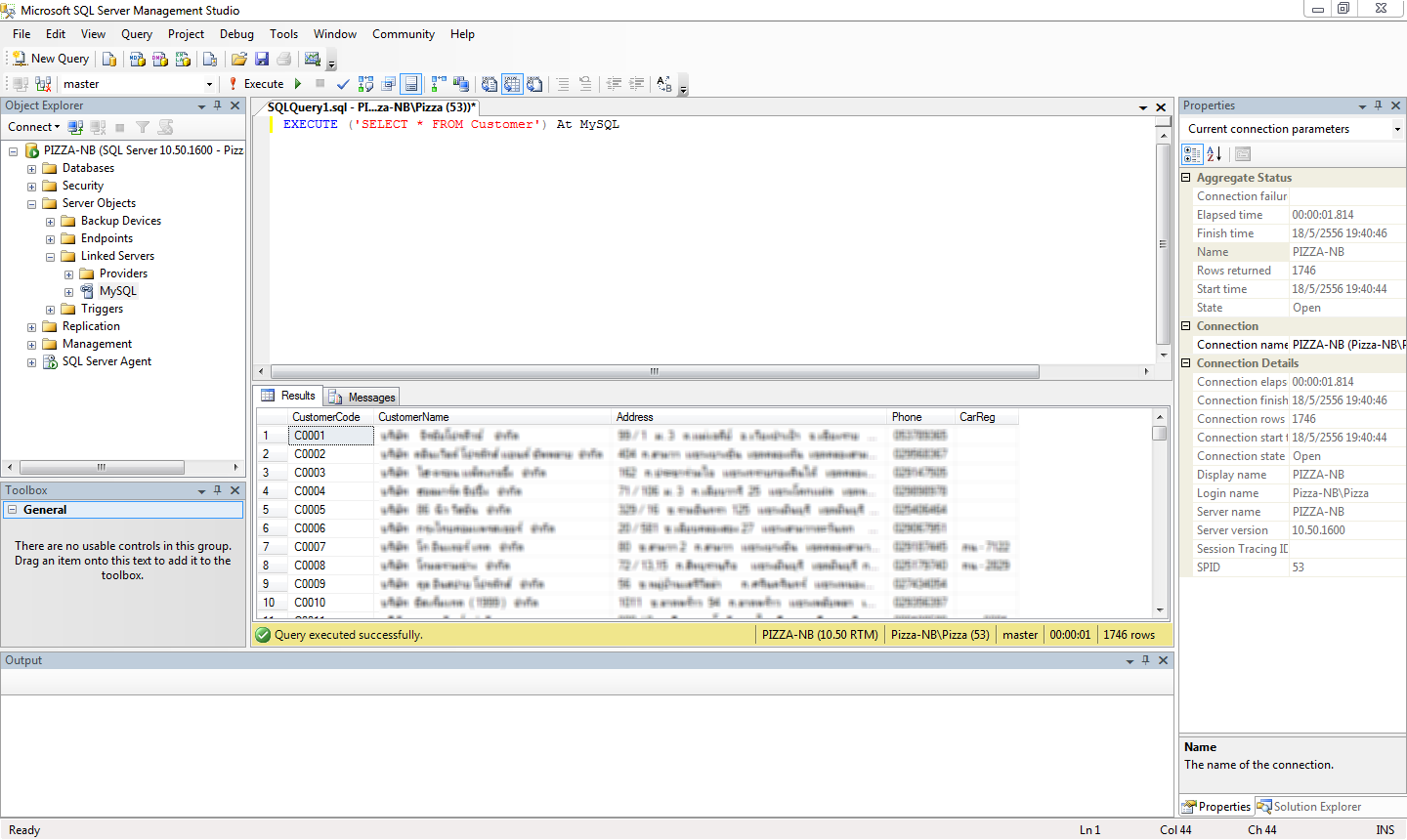Viewport: 1407px width, 840px height.
Task: Toggle IntelliSense Enabled button
Action: [410, 84]
